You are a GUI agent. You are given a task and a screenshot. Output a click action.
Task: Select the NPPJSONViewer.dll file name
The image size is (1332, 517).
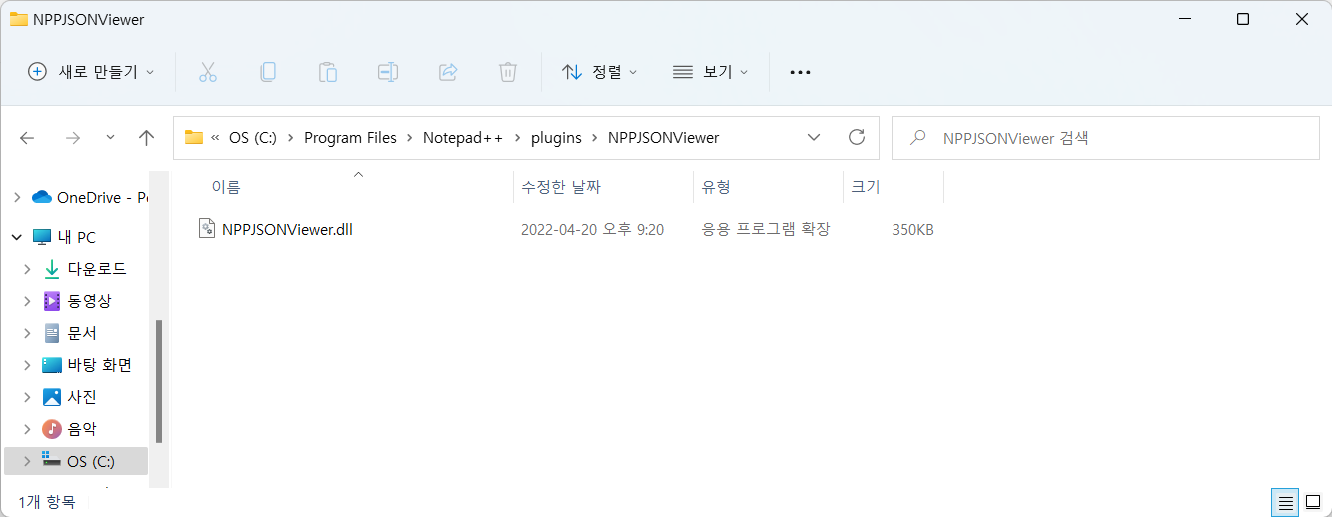287,229
